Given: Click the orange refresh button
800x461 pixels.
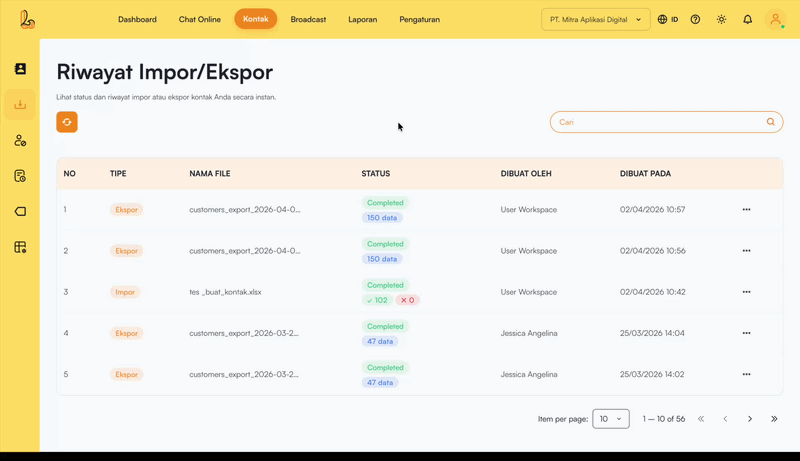Looking at the screenshot, I should point(67,122).
